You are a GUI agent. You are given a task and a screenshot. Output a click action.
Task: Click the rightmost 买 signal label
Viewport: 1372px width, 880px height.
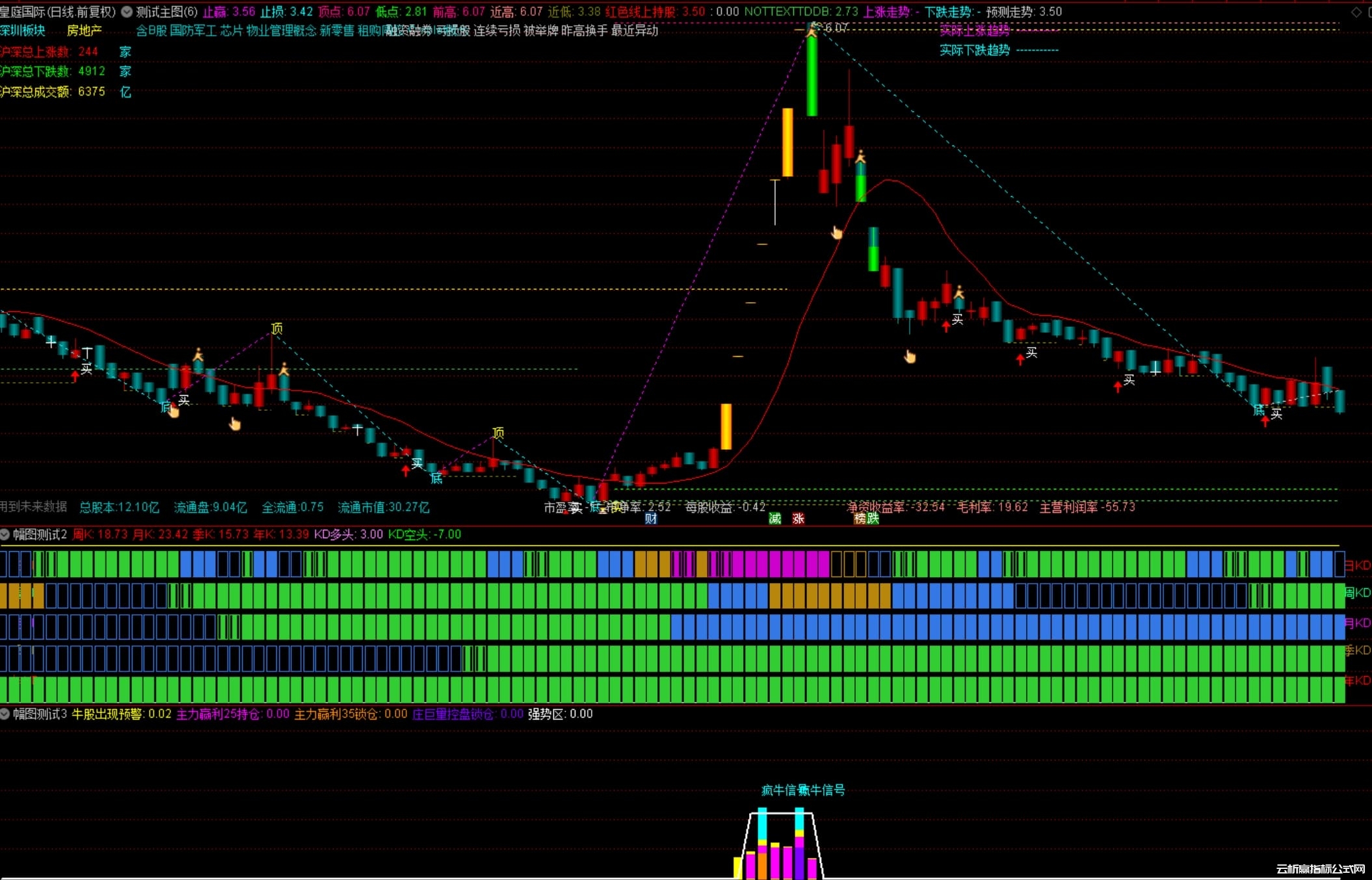click(1276, 413)
